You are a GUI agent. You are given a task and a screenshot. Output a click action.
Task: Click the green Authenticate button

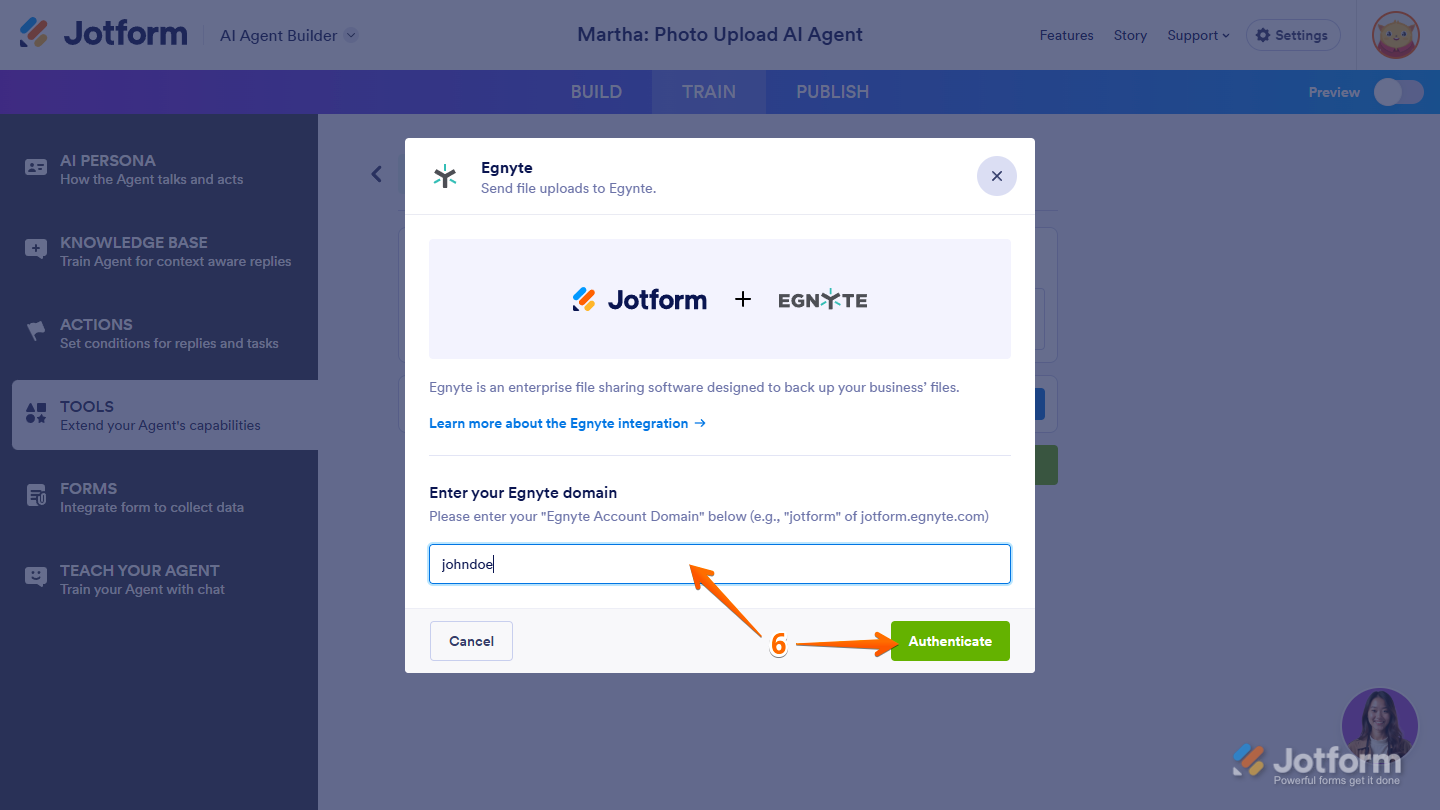[950, 641]
